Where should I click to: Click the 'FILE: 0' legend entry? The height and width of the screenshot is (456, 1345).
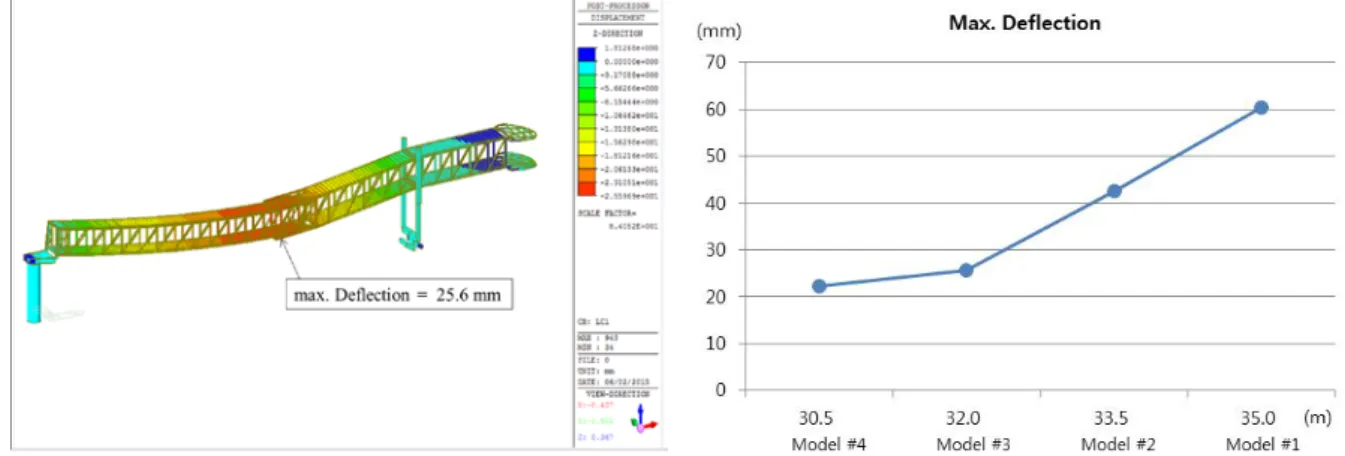click(593, 360)
